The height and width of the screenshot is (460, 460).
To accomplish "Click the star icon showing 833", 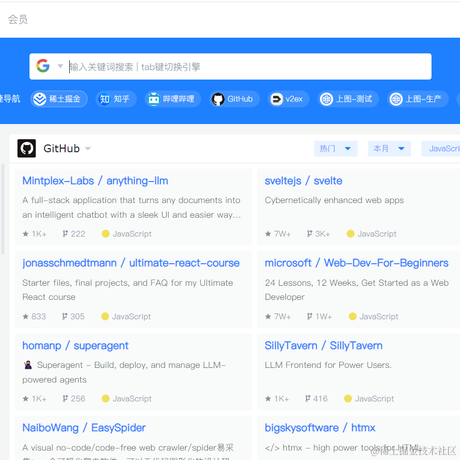I will 25,316.
